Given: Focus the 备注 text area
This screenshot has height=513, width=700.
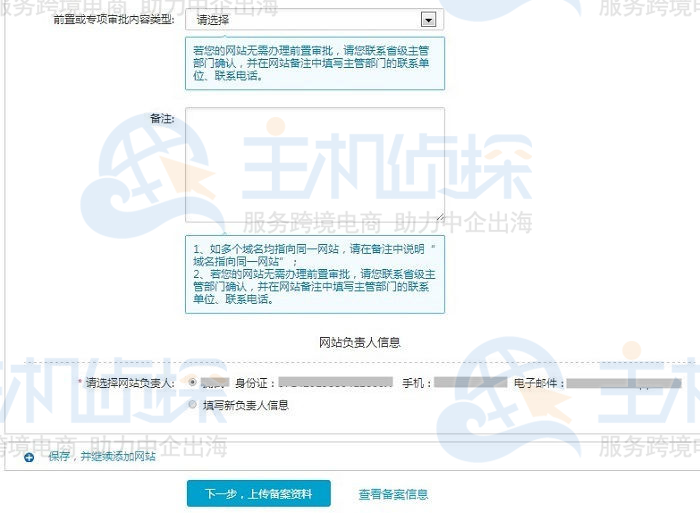Looking at the screenshot, I should pyautogui.click(x=315, y=165).
